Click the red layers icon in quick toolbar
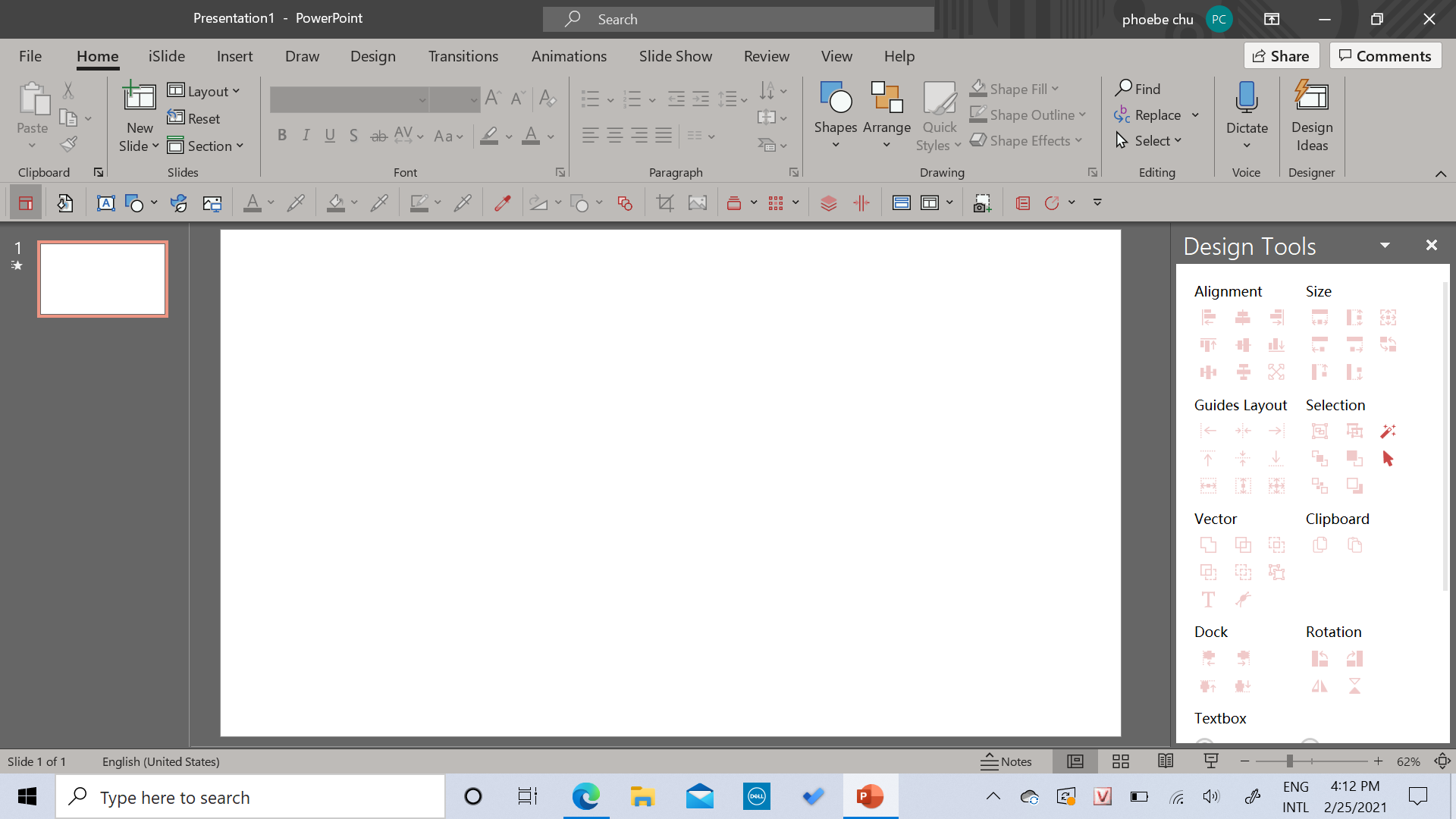The image size is (1456, 819). pos(829,203)
